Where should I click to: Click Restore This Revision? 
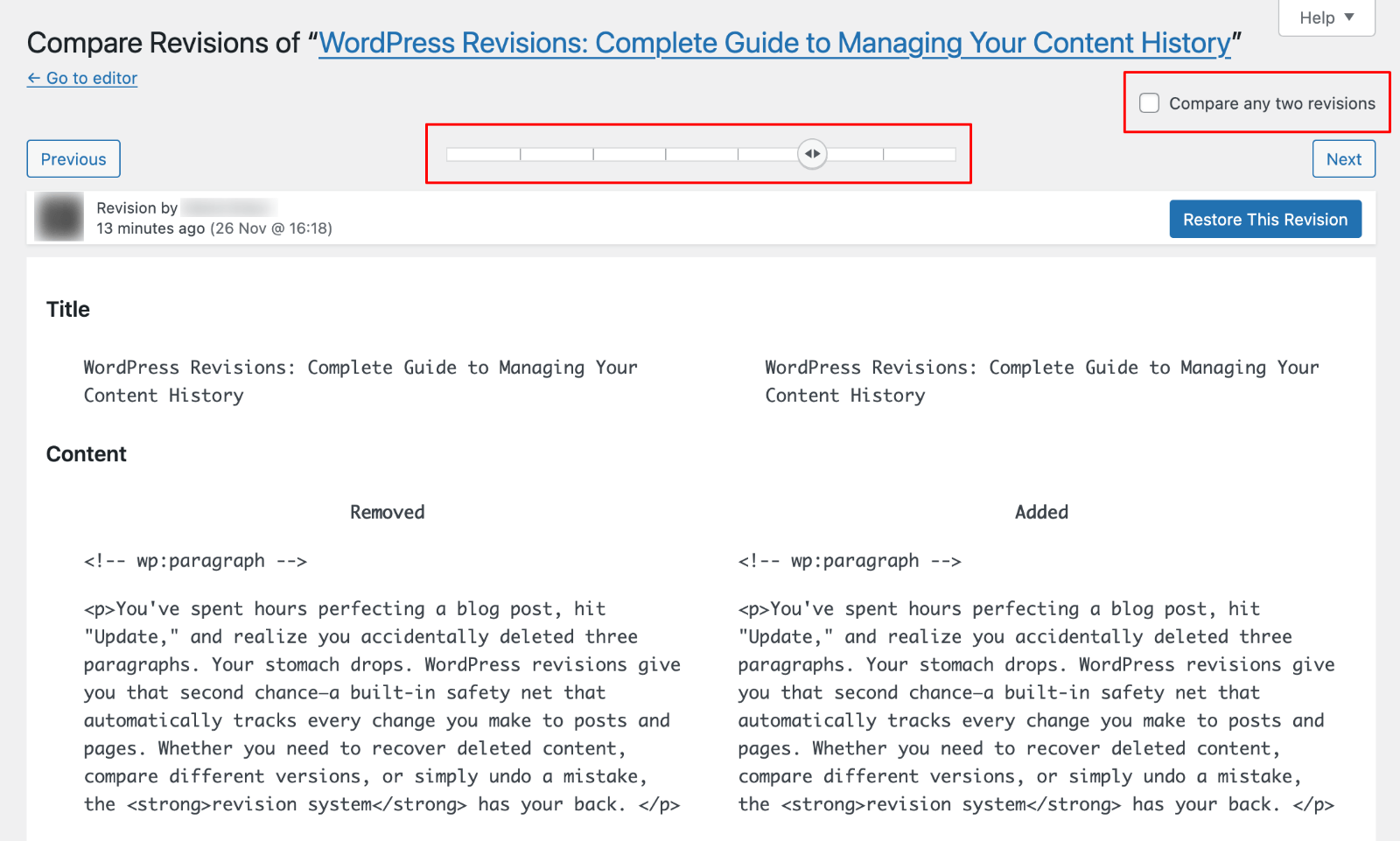coord(1264,219)
